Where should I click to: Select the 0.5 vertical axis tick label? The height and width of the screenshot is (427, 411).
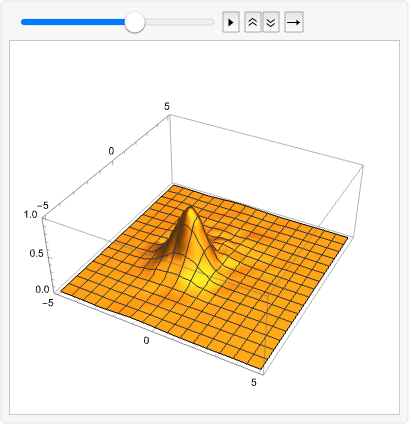tap(36, 253)
